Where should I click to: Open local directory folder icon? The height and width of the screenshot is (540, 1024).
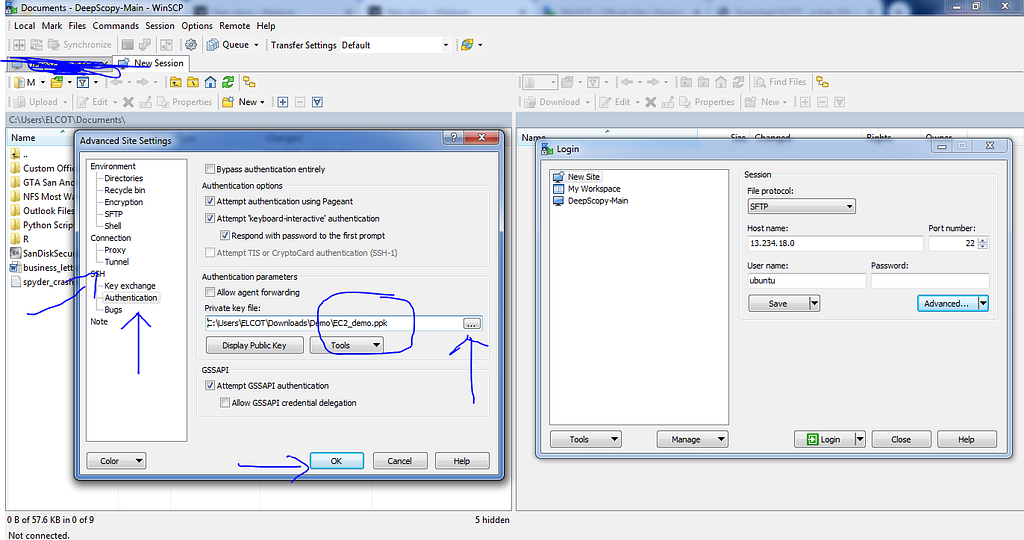click(57, 82)
